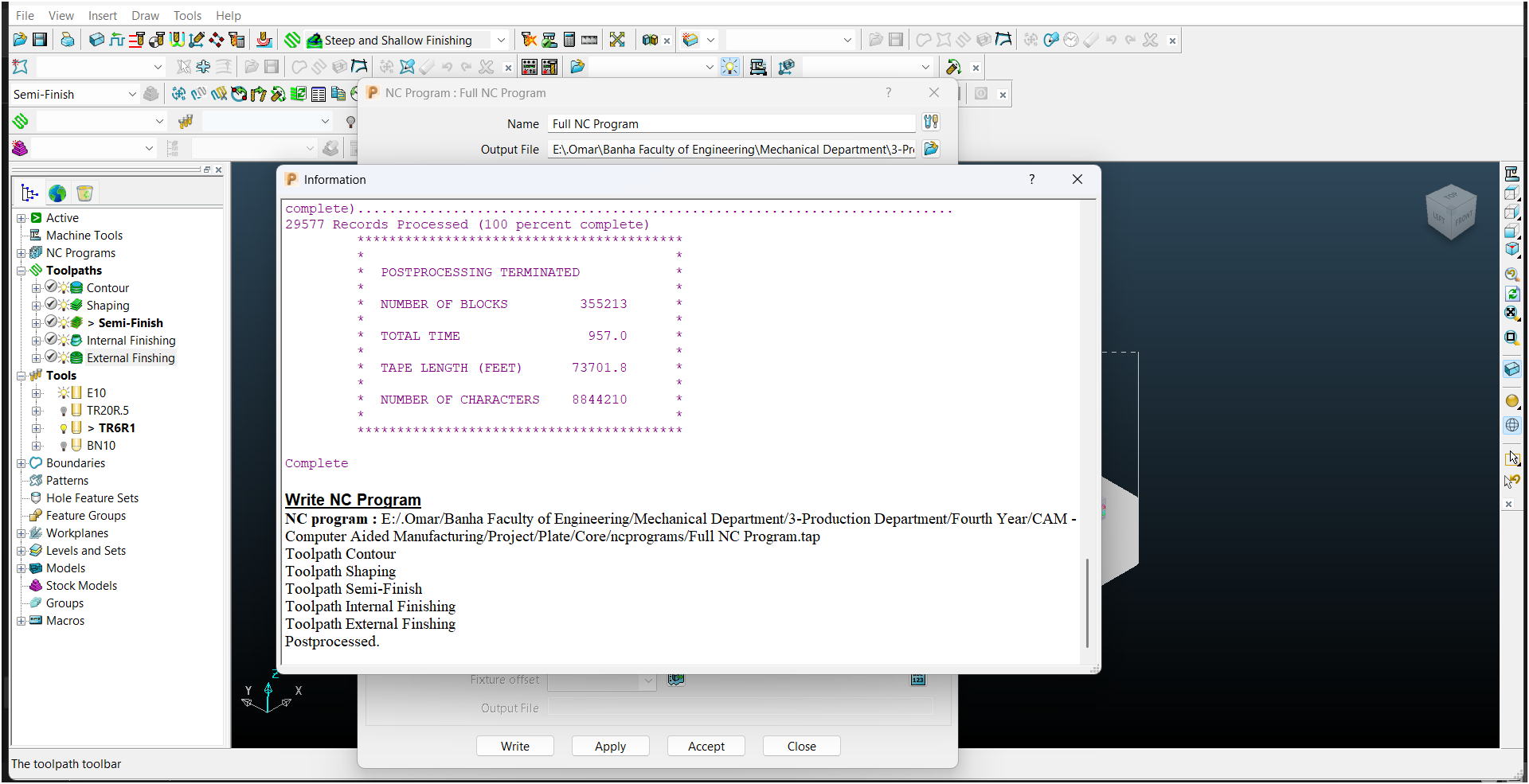Open the Help menu
1529x784 pixels.
pos(229,15)
